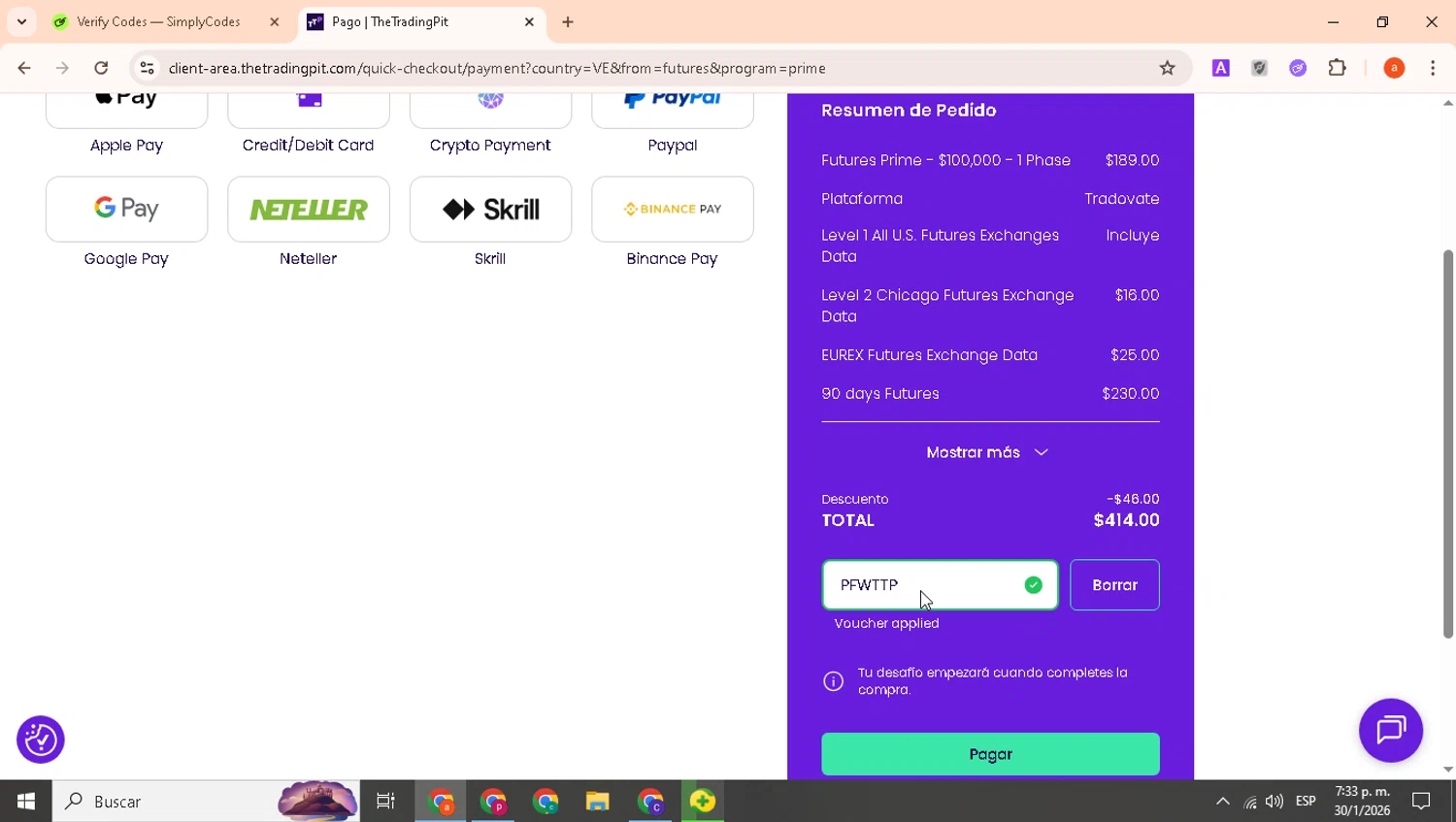Open the network status tray icon
This screenshot has height=822, width=1456.
click(1250, 803)
